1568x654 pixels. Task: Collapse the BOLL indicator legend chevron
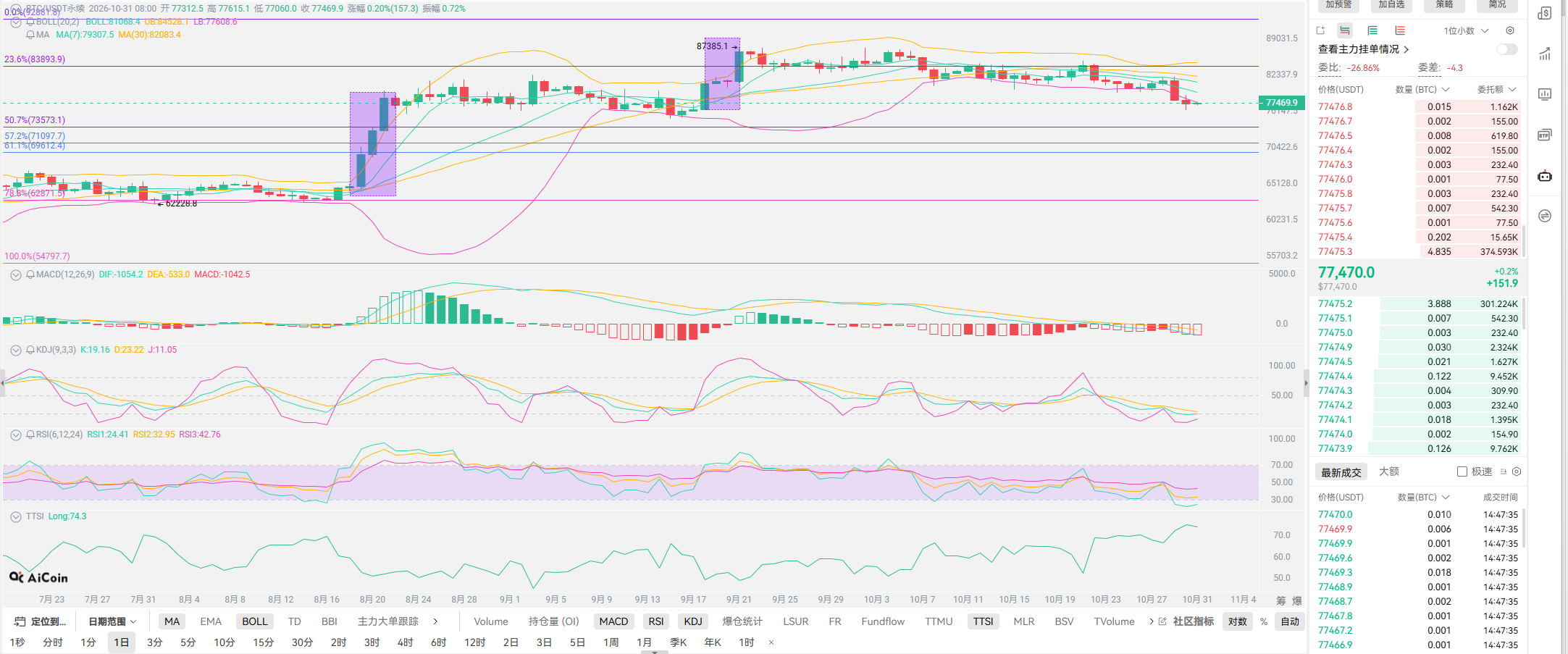[15, 22]
